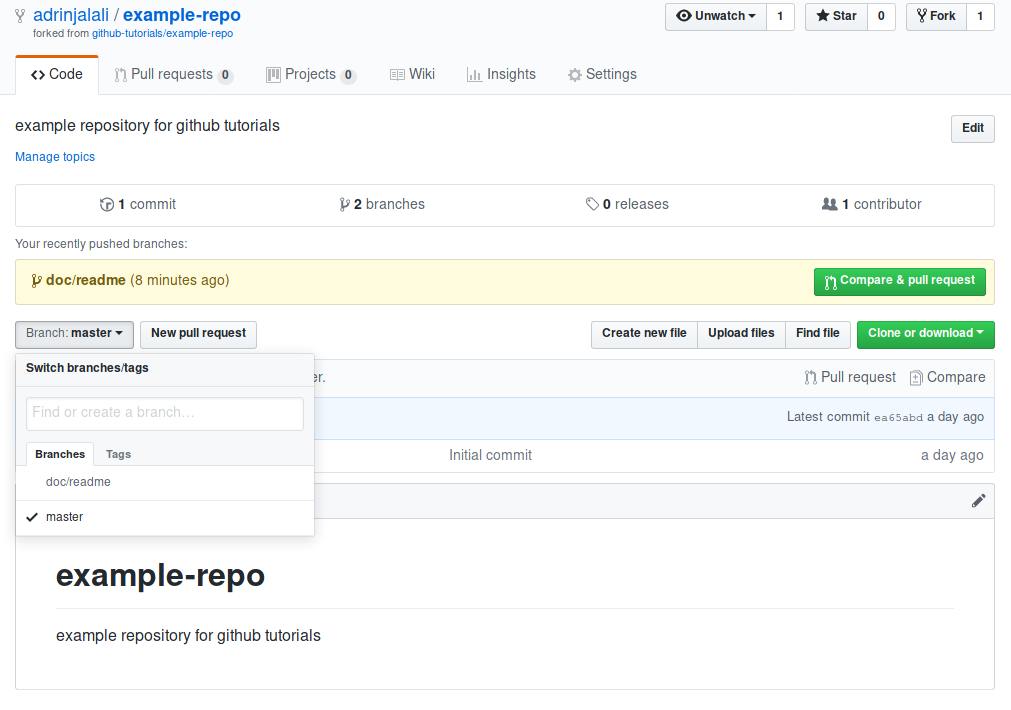The image size is (1011, 710).
Task: Switch to Tags tab in branch switcher
Action: coord(118,454)
